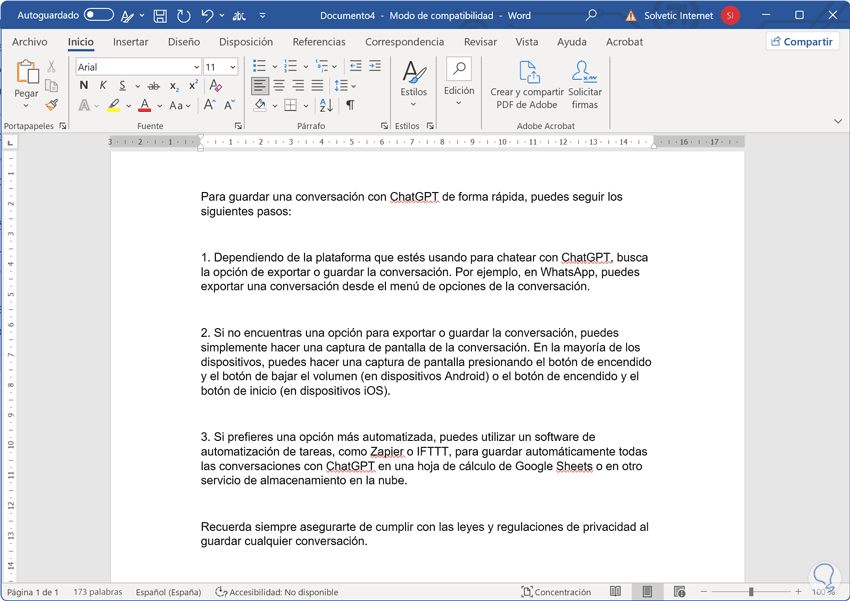Image resolution: width=850 pixels, height=601 pixels.
Task: Toggle show paragraph marks pilcrow
Action: (350, 105)
